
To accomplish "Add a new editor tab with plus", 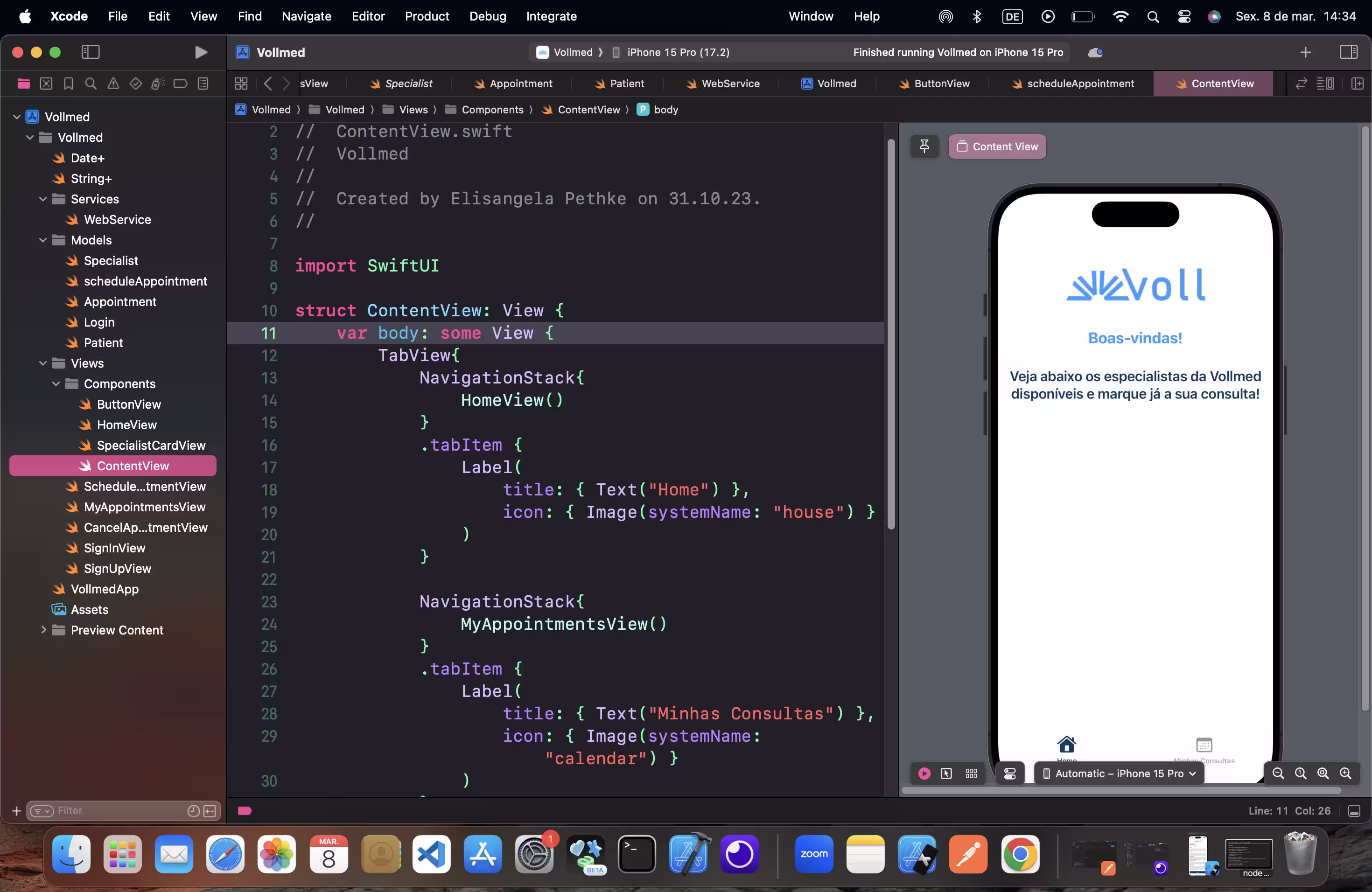I will pyautogui.click(x=1306, y=52).
